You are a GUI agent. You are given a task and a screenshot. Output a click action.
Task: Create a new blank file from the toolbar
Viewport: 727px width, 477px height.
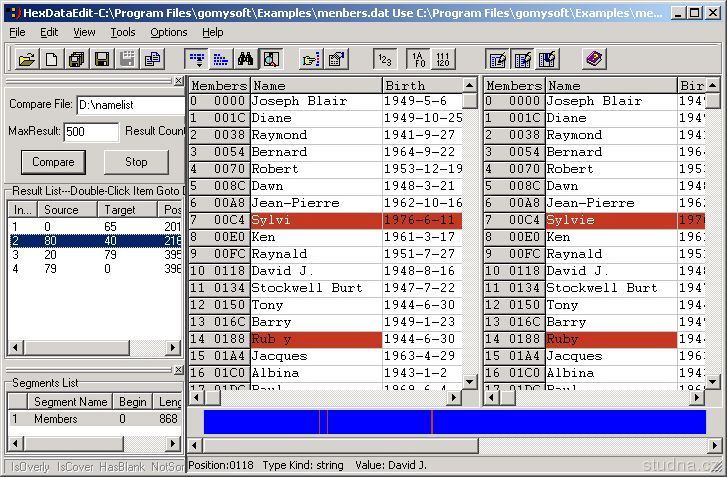(x=51, y=59)
